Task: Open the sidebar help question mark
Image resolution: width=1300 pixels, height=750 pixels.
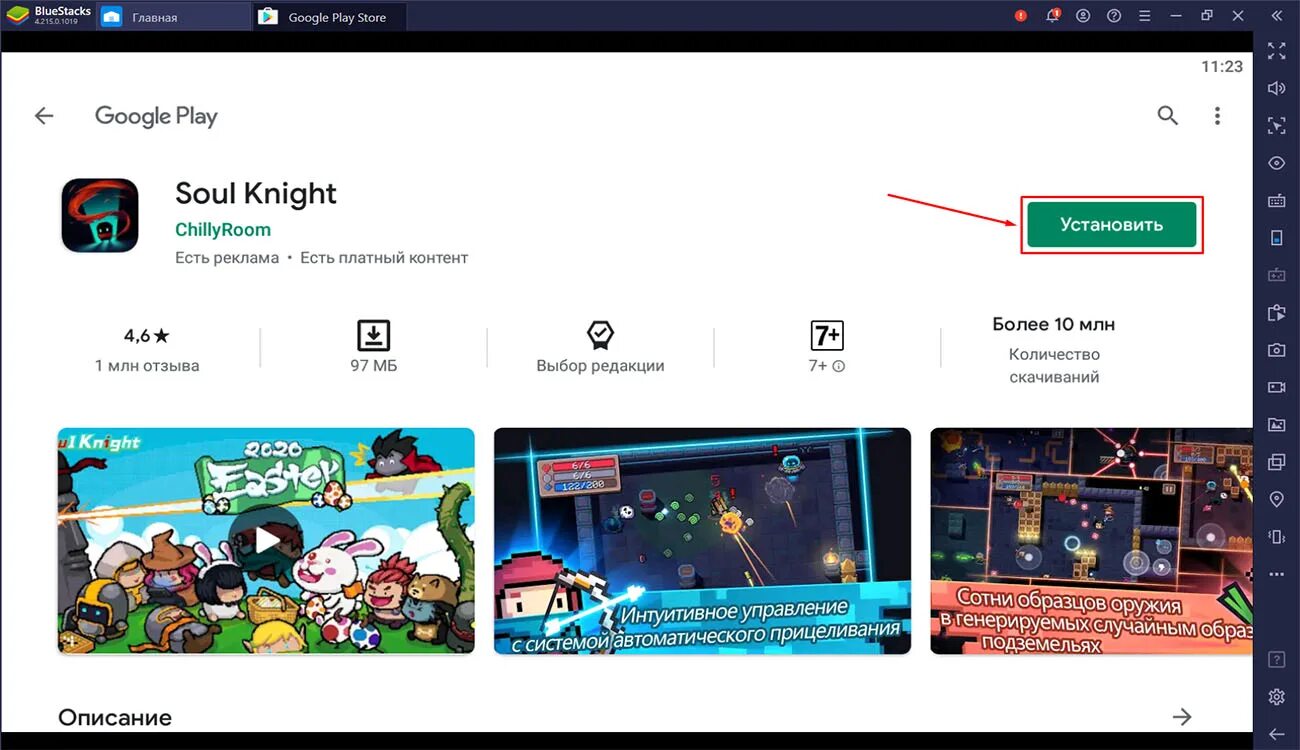Action: coord(1276,660)
